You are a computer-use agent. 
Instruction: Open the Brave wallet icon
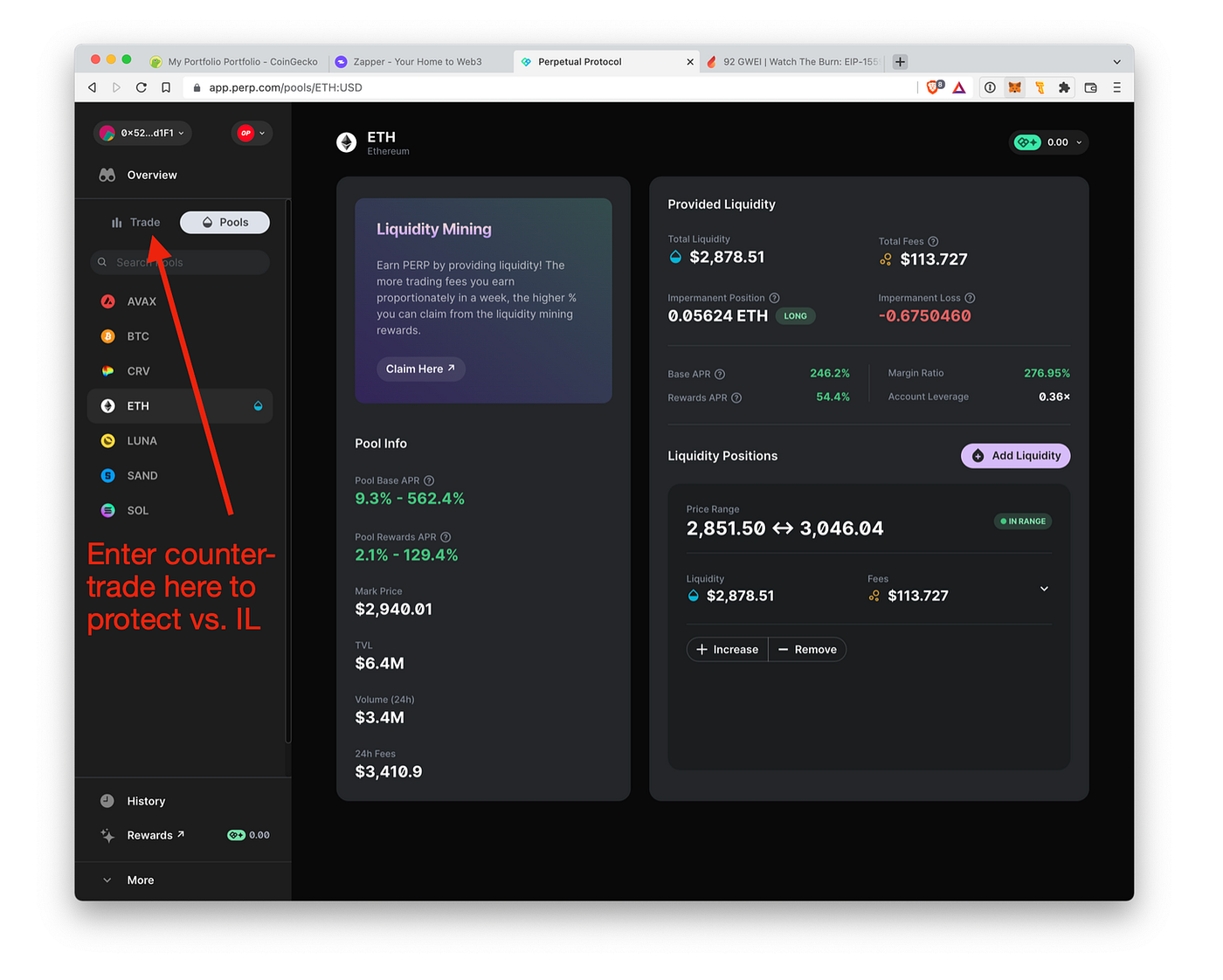click(x=1090, y=87)
